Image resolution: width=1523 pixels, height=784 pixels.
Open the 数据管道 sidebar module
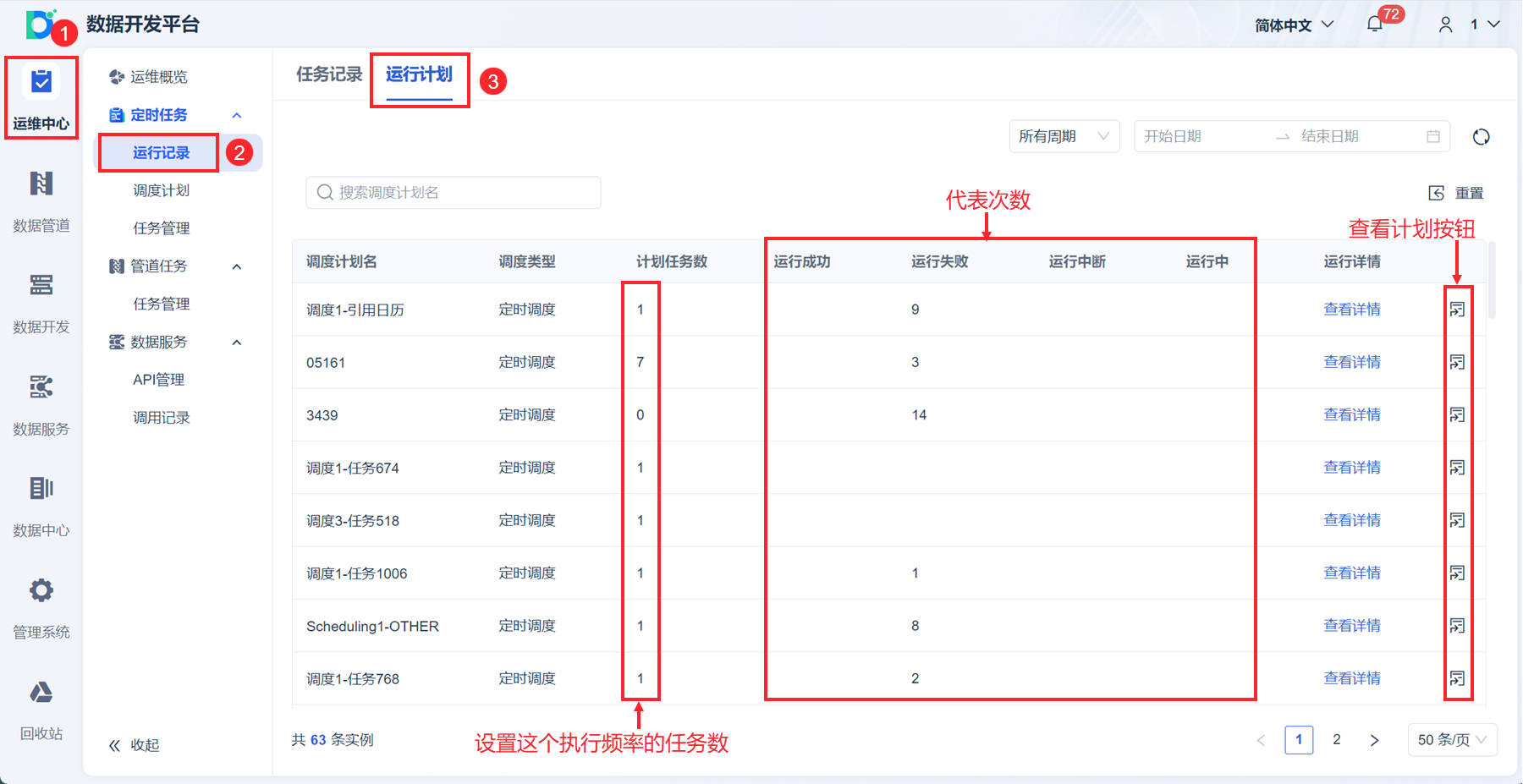(41, 200)
